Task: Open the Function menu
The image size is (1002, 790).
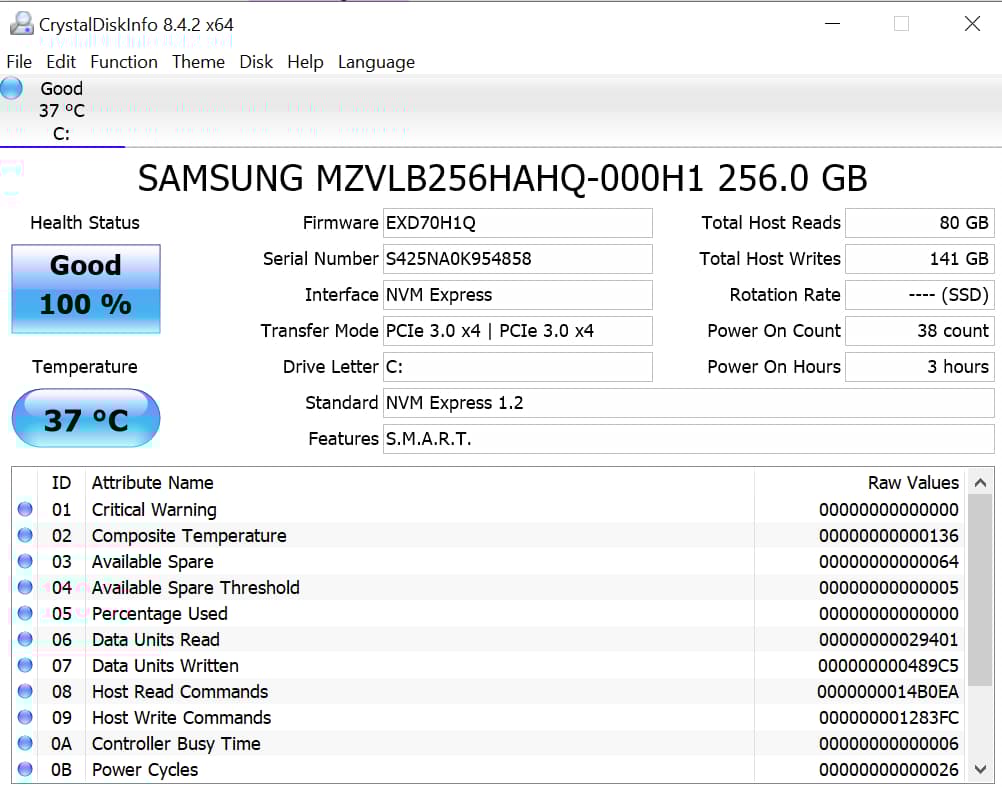Action: pos(123,62)
